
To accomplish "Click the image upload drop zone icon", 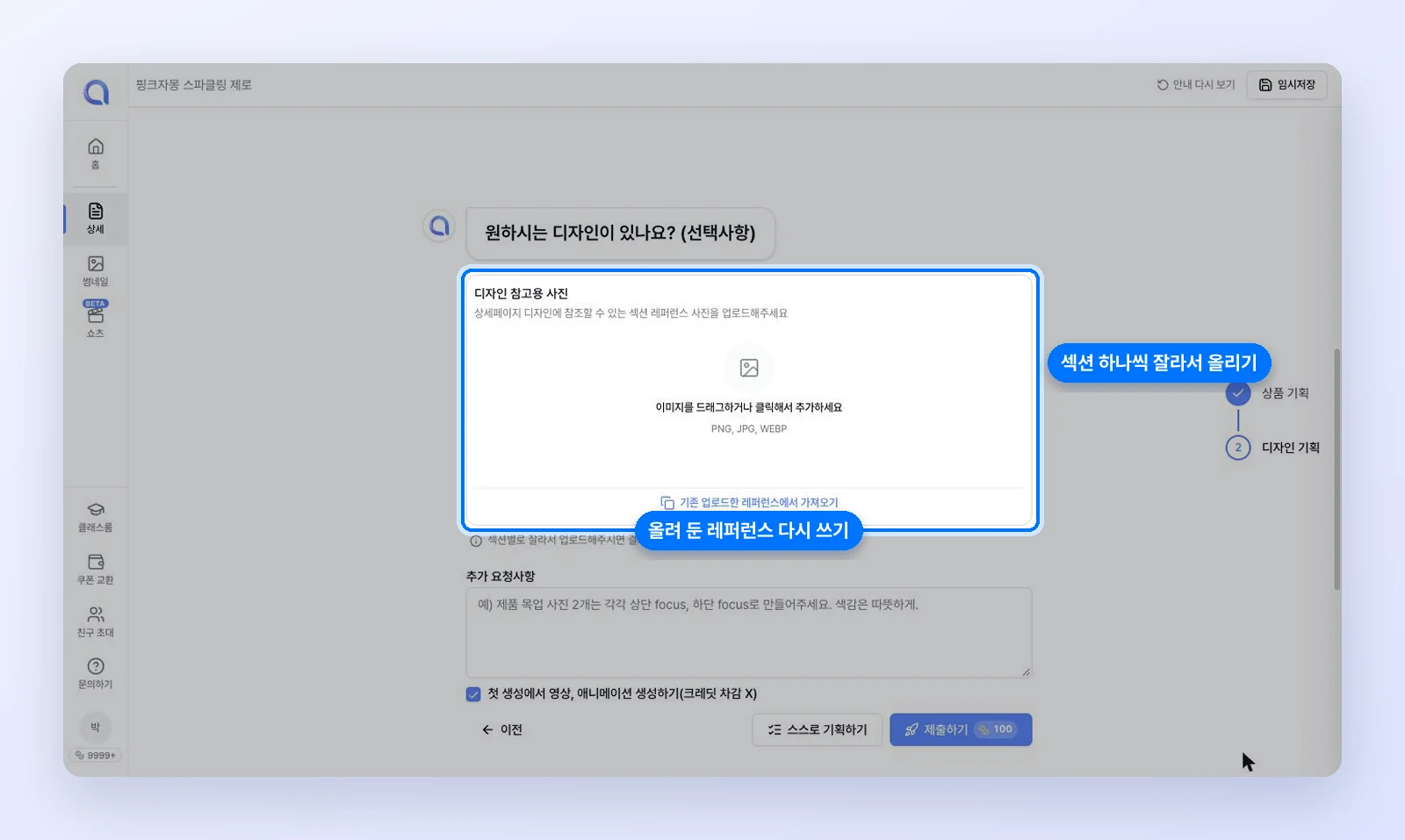I will point(749,368).
